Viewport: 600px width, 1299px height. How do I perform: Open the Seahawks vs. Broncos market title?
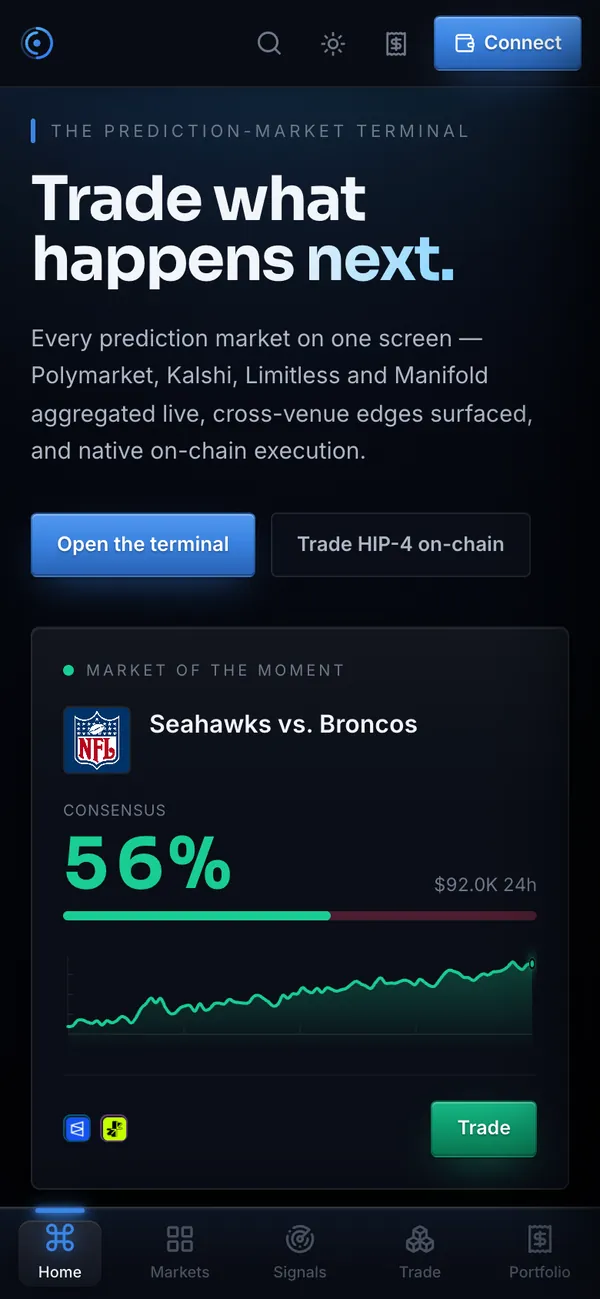tap(283, 724)
